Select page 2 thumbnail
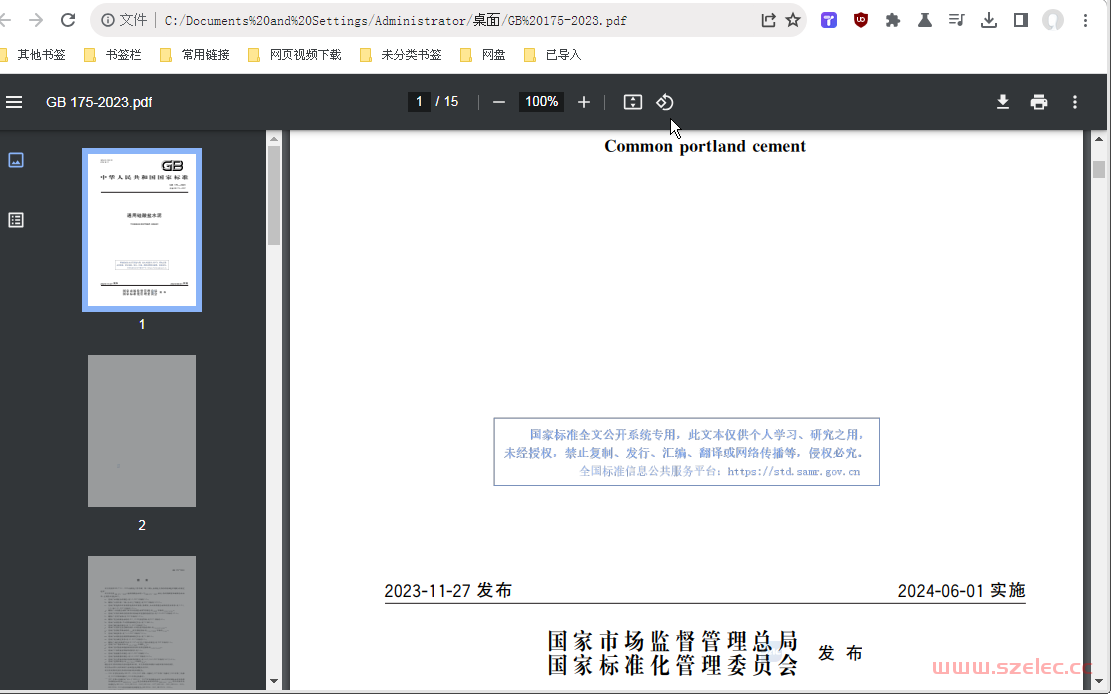The width and height of the screenshot is (1111, 694). coord(142,431)
